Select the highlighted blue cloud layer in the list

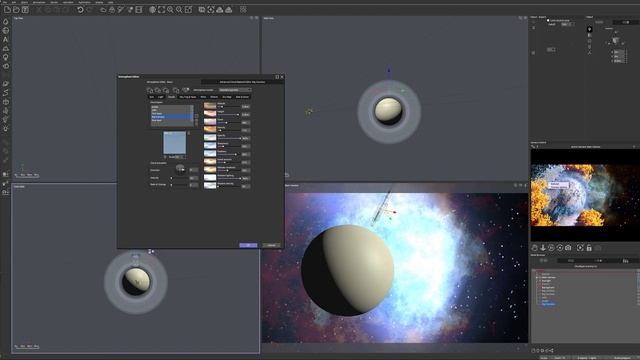(x=172, y=117)
